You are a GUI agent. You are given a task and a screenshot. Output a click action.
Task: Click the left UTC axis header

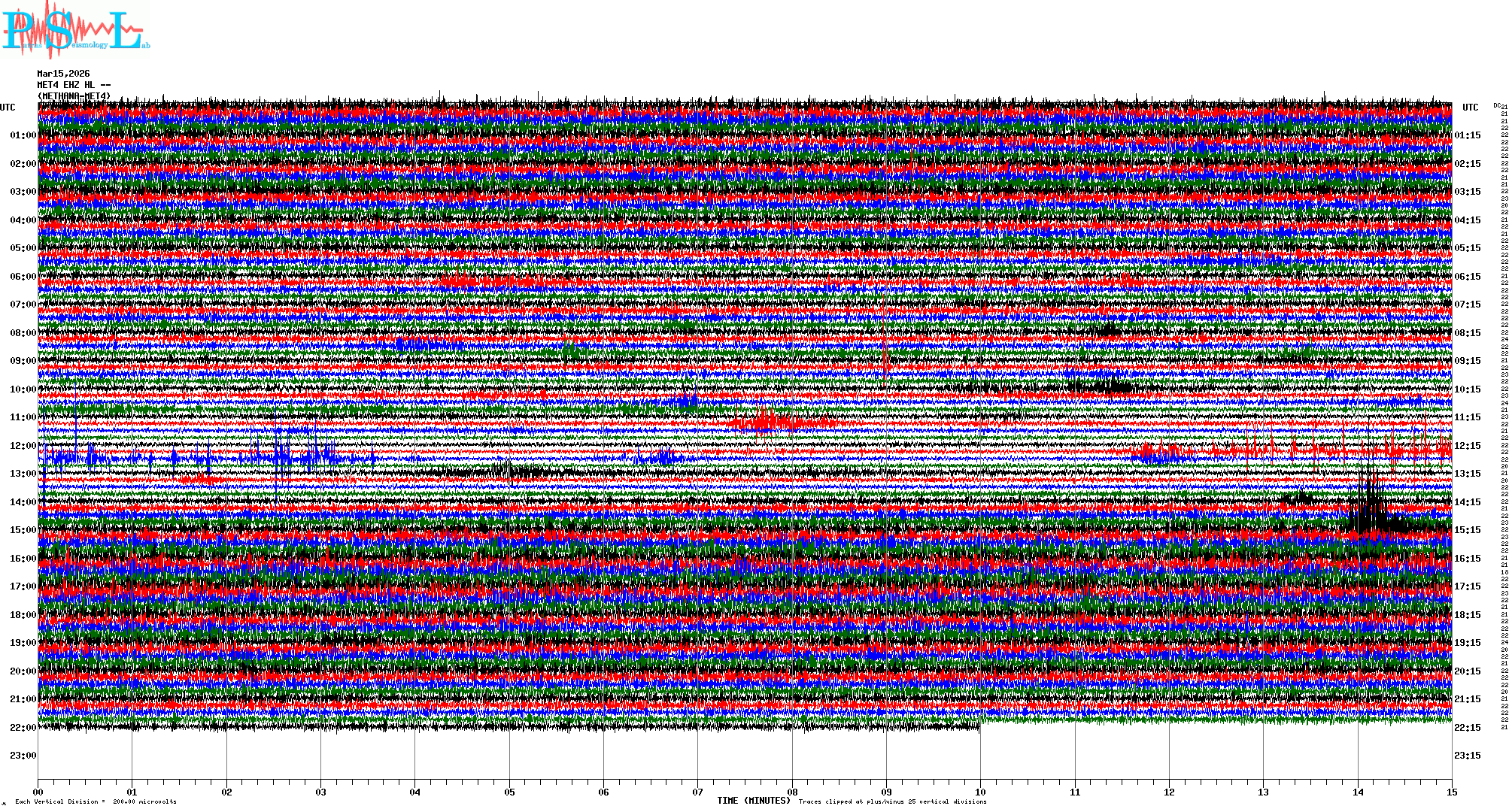(8, 108)
